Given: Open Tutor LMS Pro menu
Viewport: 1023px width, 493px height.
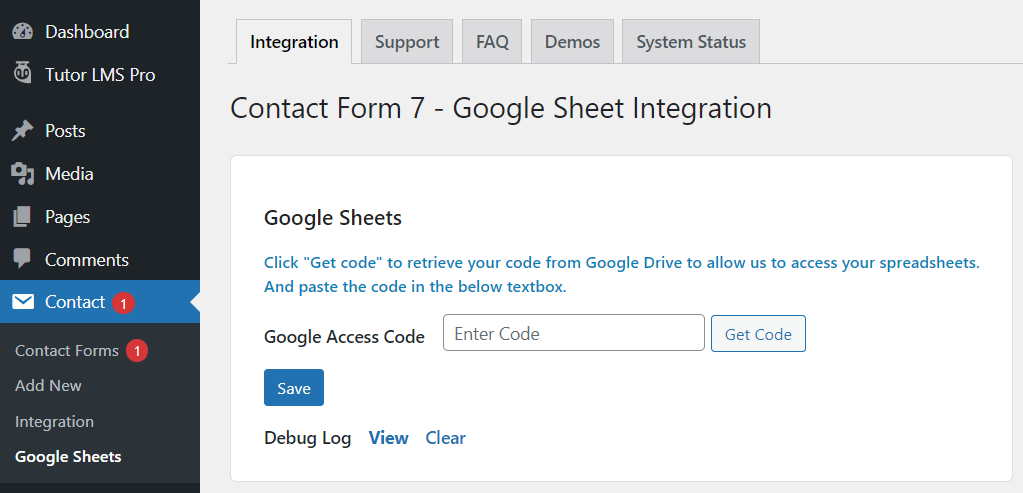Looking at the screenshot, I should [x=100, y=74].
